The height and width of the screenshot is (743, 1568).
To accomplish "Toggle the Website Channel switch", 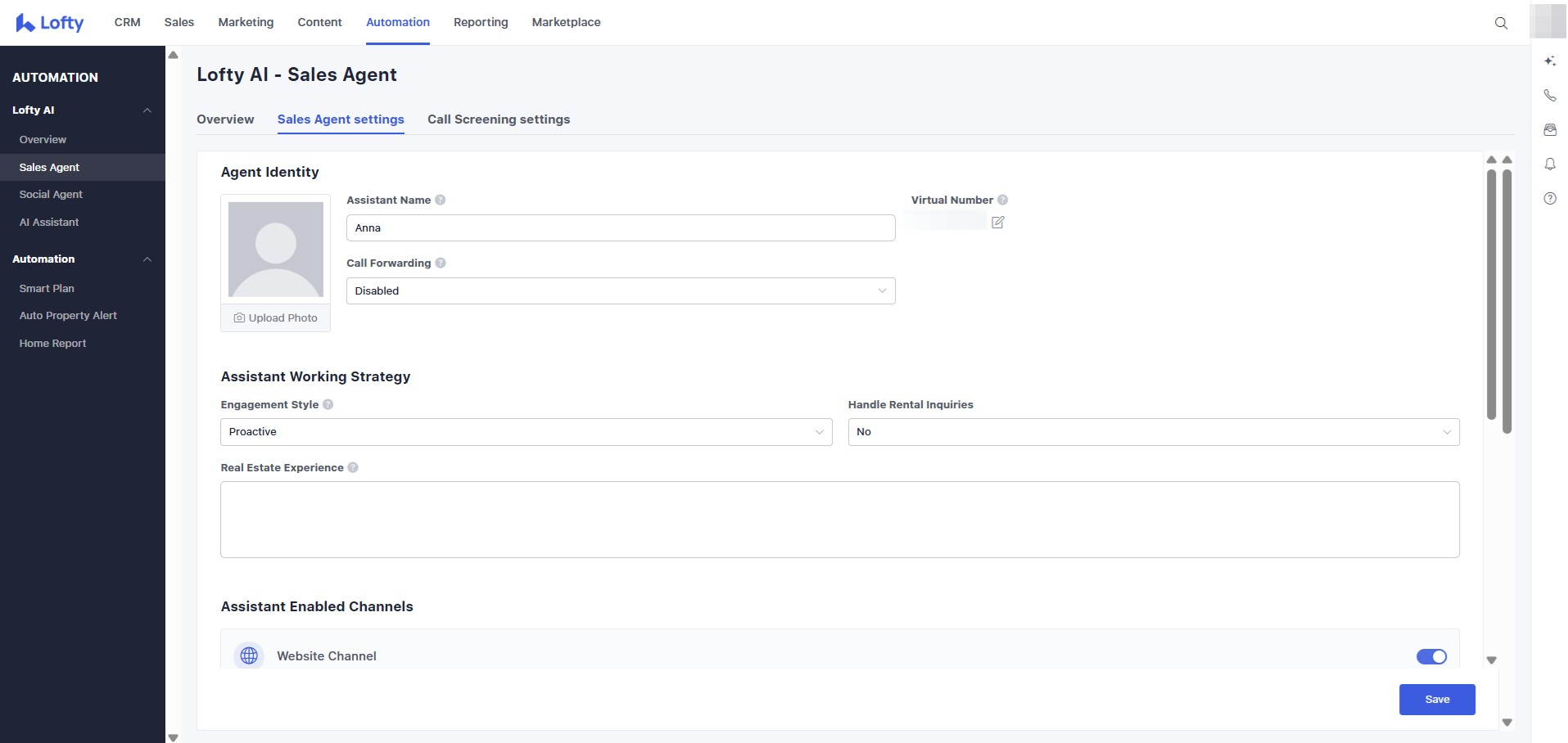I will (x=1430, y=656).
